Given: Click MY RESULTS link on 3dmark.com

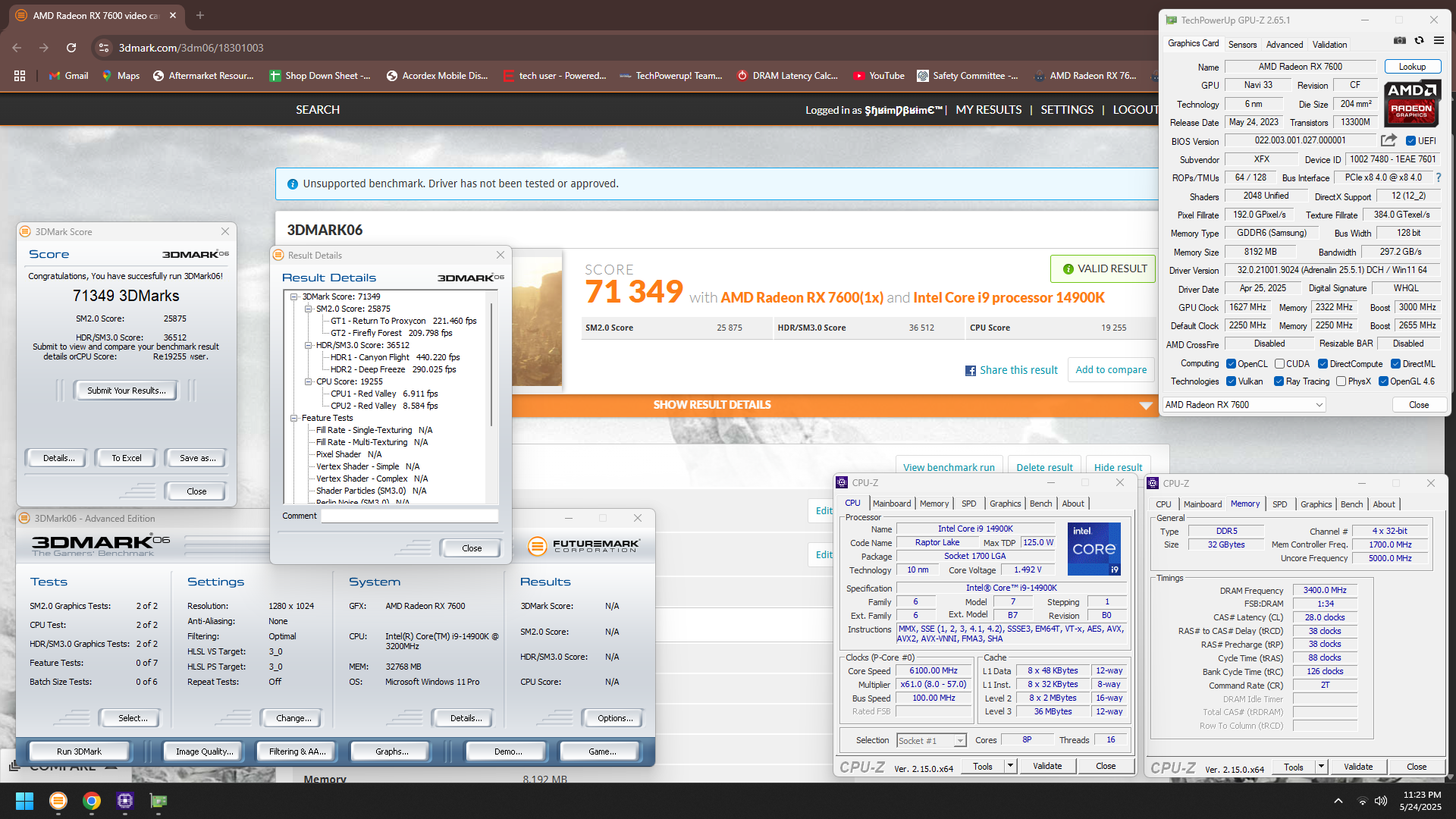Looking at the screenshot, I should 988,110.
